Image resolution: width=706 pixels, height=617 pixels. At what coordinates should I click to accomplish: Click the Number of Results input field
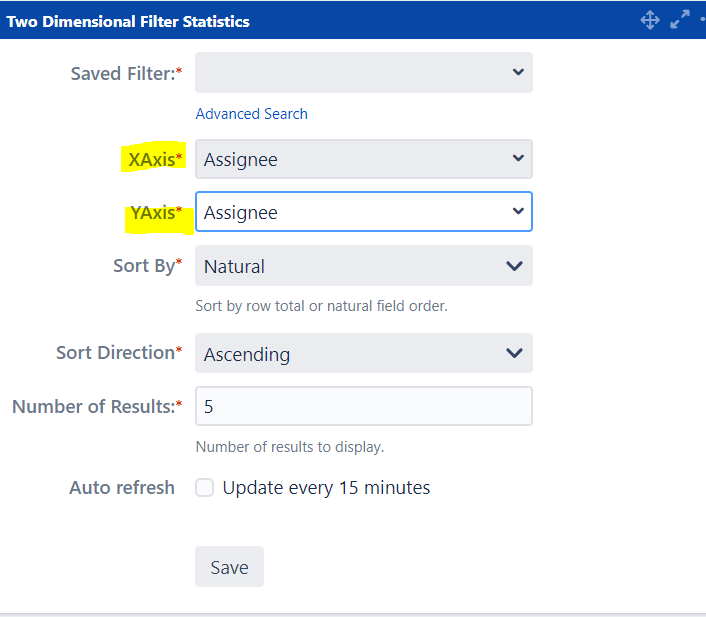pyautogui.click(x=364, y=406)
